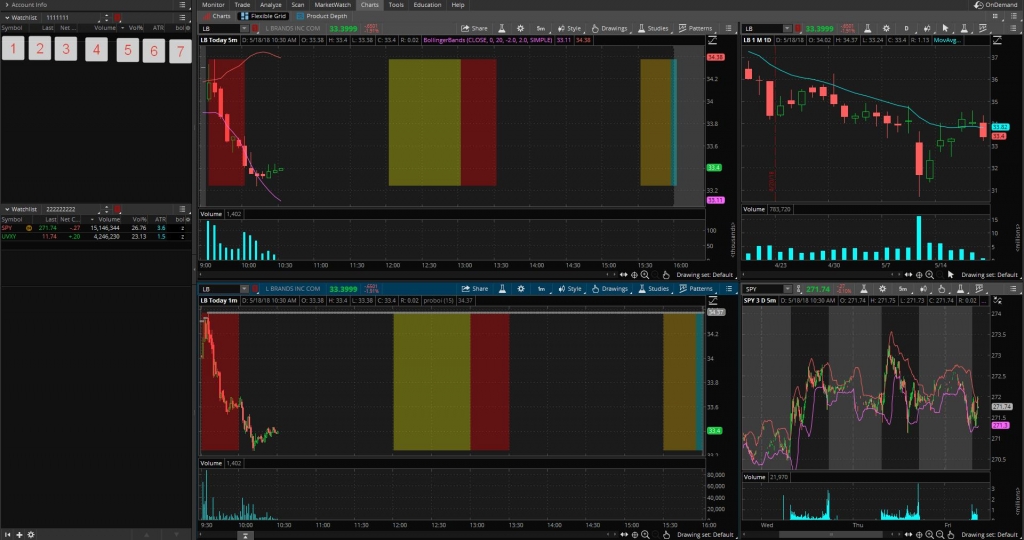1024x540 pixels.
Task: Collapse the Watchlist 1111111 section
Action: click(7, 18)
